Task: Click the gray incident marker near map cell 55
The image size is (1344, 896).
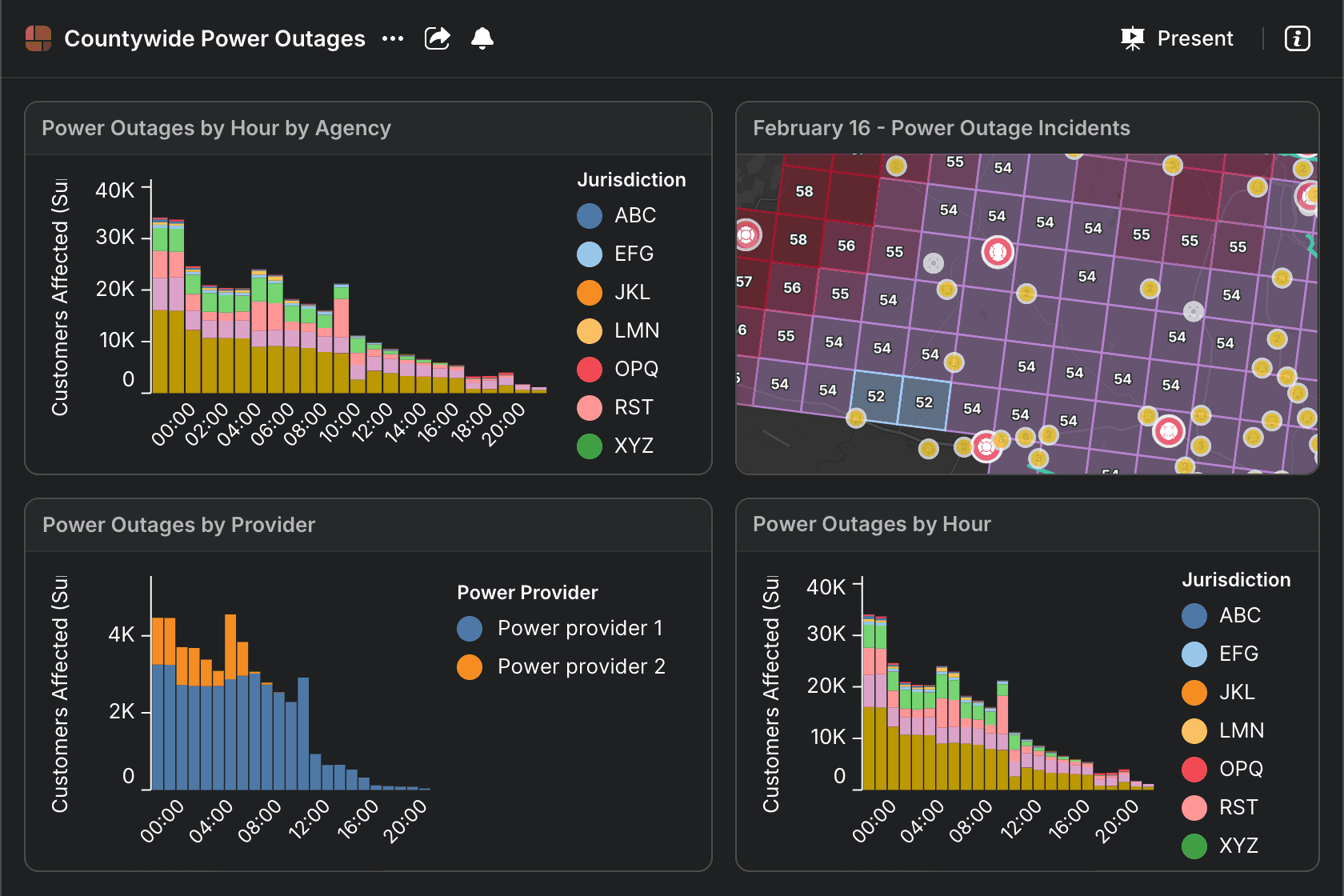Action: point(933,263)
